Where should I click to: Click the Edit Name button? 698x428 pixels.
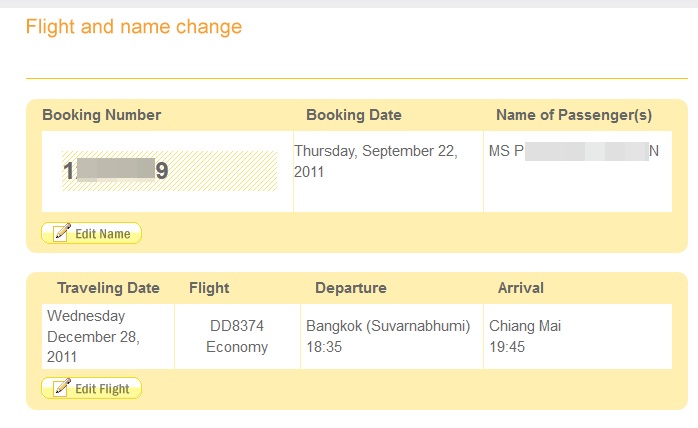pyautogui.click(x=92, y=233)
